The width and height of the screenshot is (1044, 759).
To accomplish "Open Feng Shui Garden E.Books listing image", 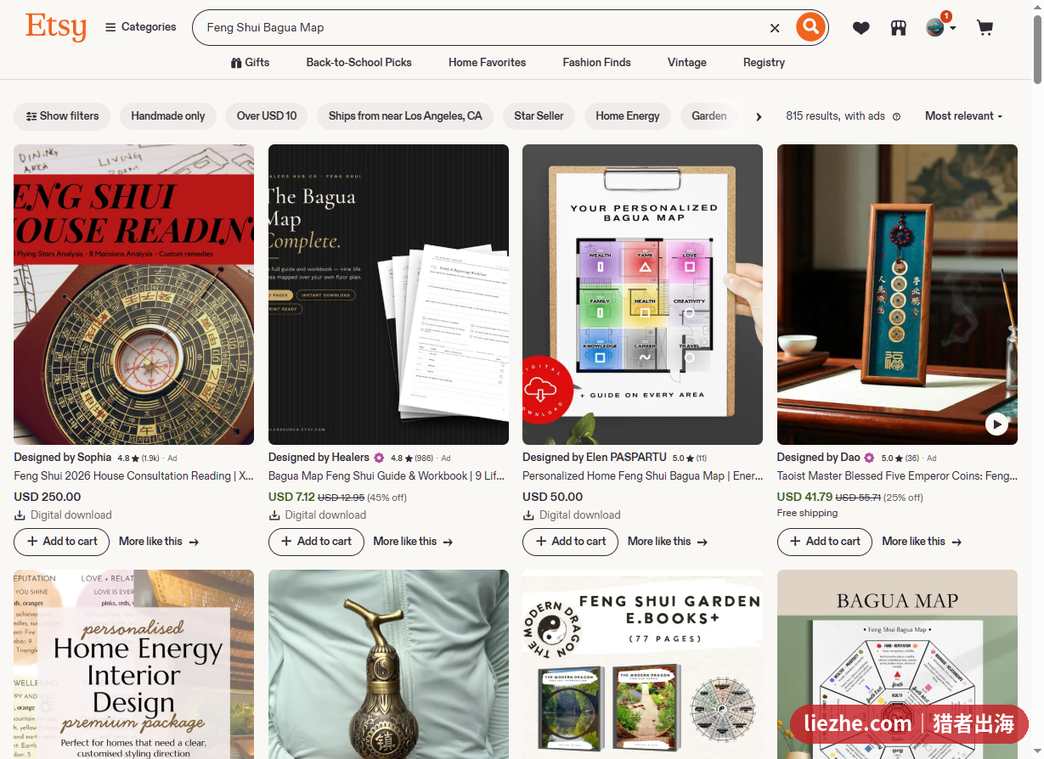I will point(643,664).
